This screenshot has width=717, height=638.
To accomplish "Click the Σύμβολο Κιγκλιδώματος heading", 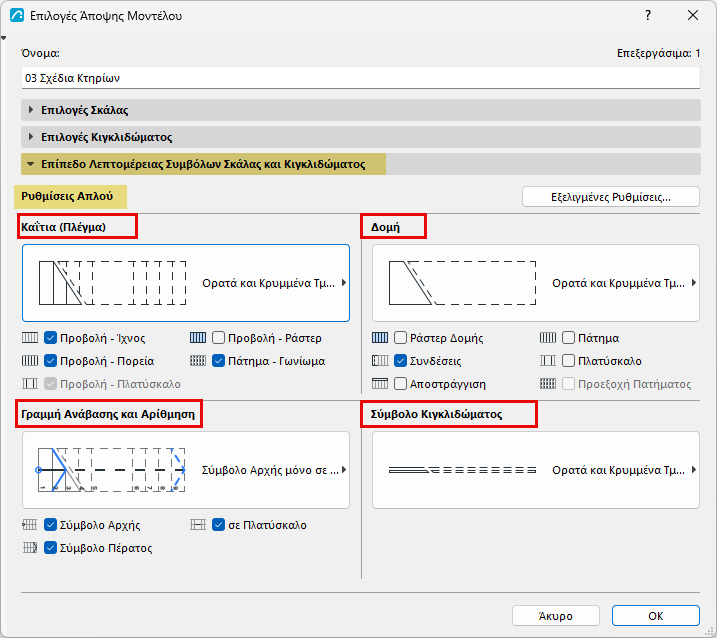I will pyautogui.click(x=436, y=414).
